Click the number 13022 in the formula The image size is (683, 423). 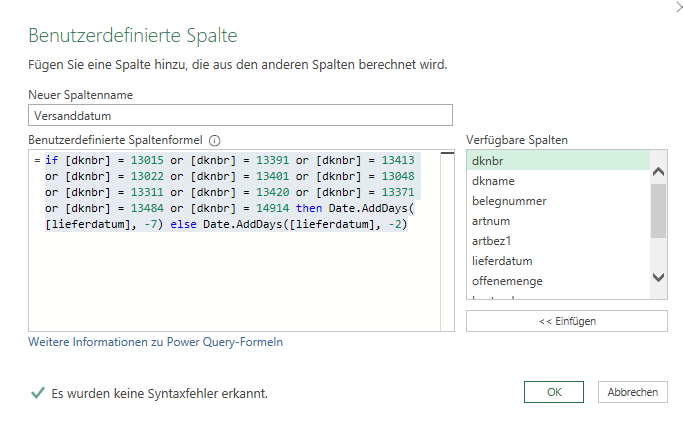tap(147, 176)
